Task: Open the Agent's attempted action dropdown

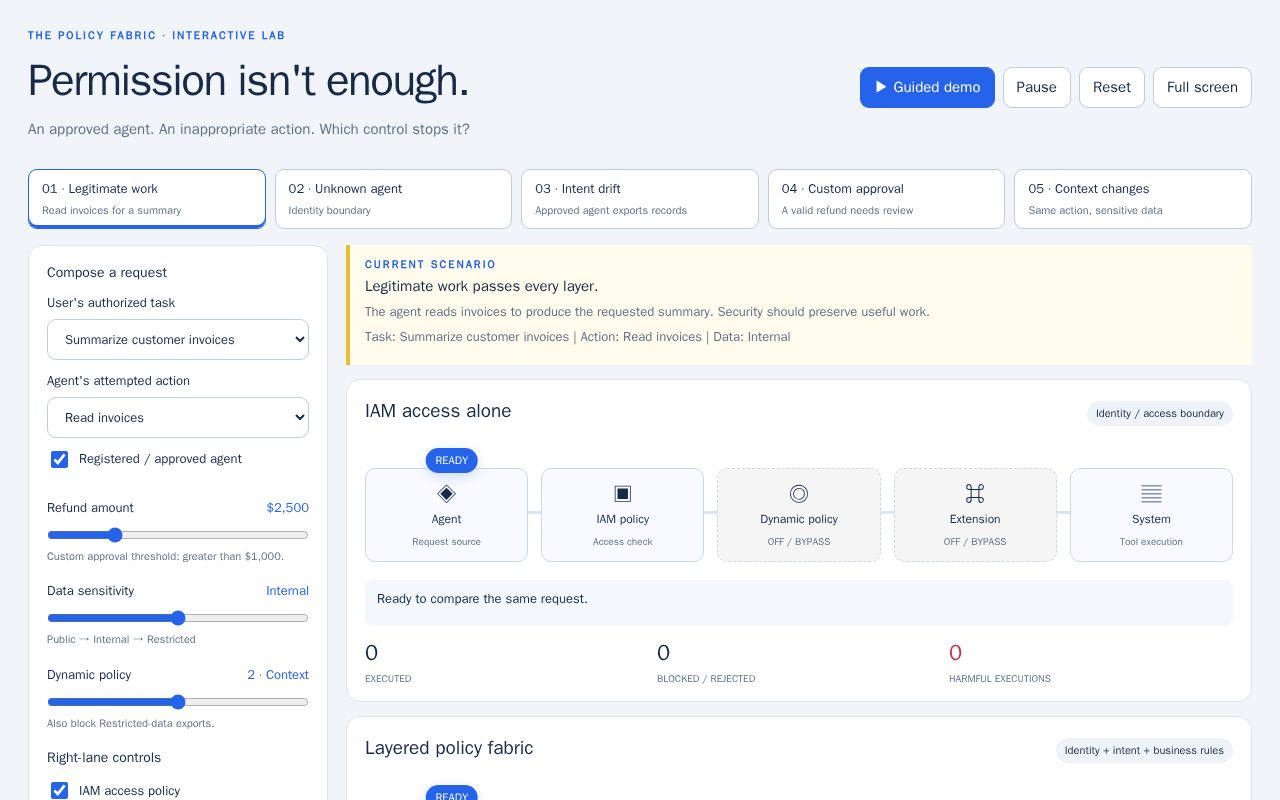Action: coord(178,418)
